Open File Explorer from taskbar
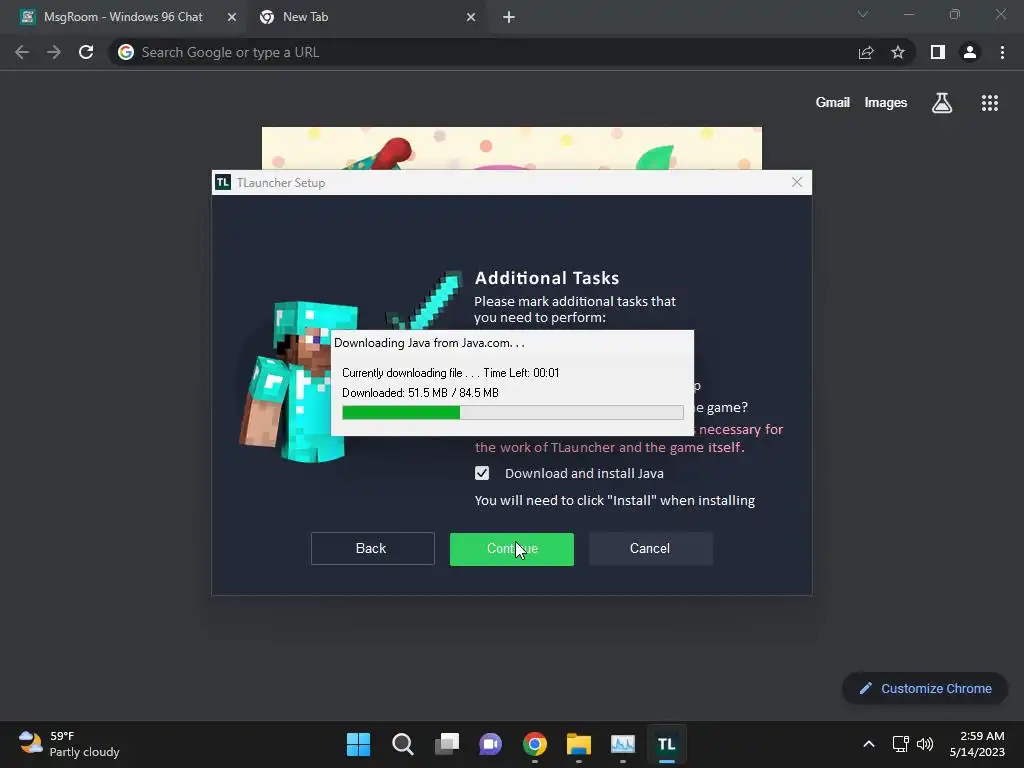1024x768 pixels. pos(579,744)
